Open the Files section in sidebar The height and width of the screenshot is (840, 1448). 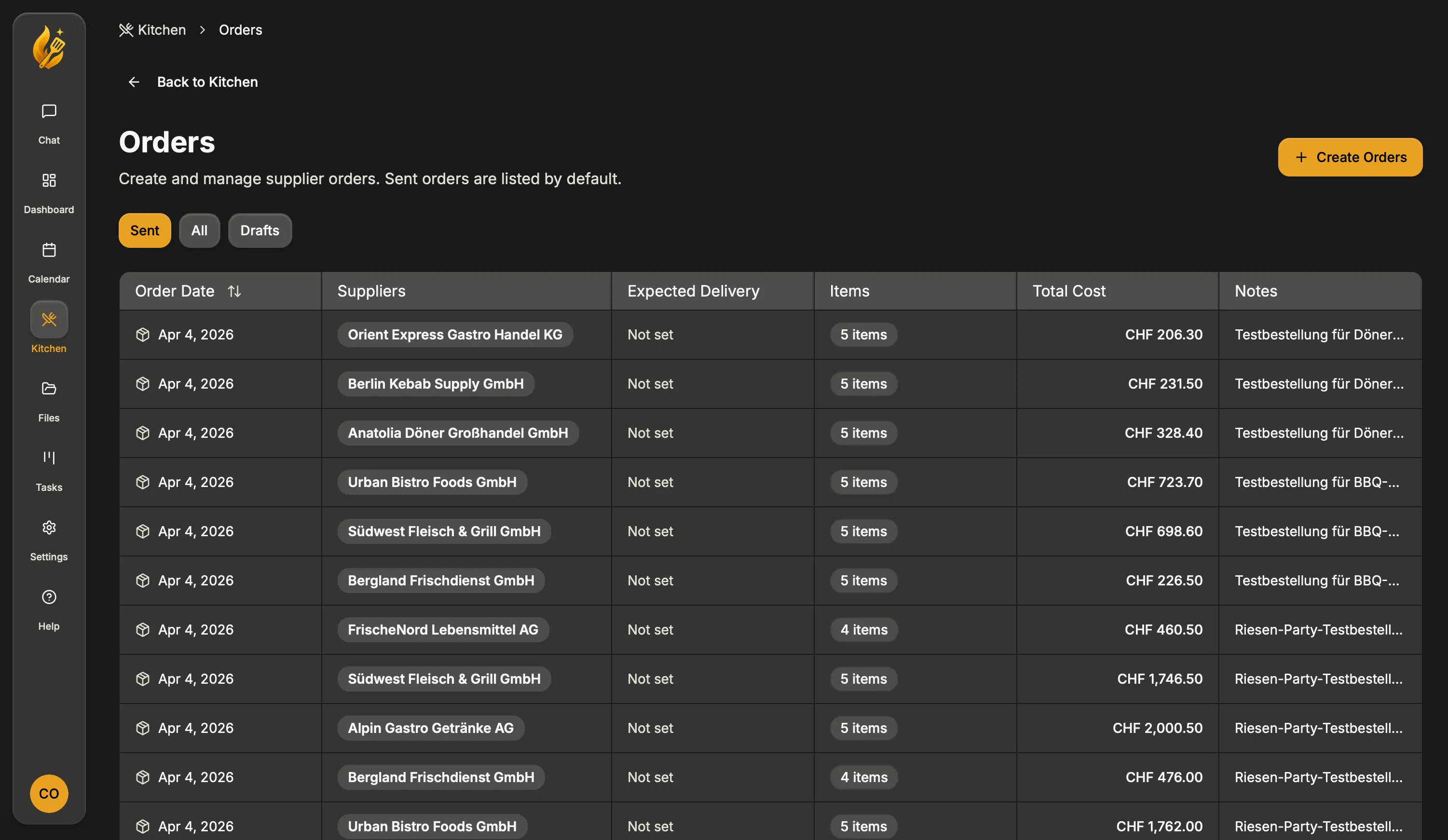click(x=49, y=401)
